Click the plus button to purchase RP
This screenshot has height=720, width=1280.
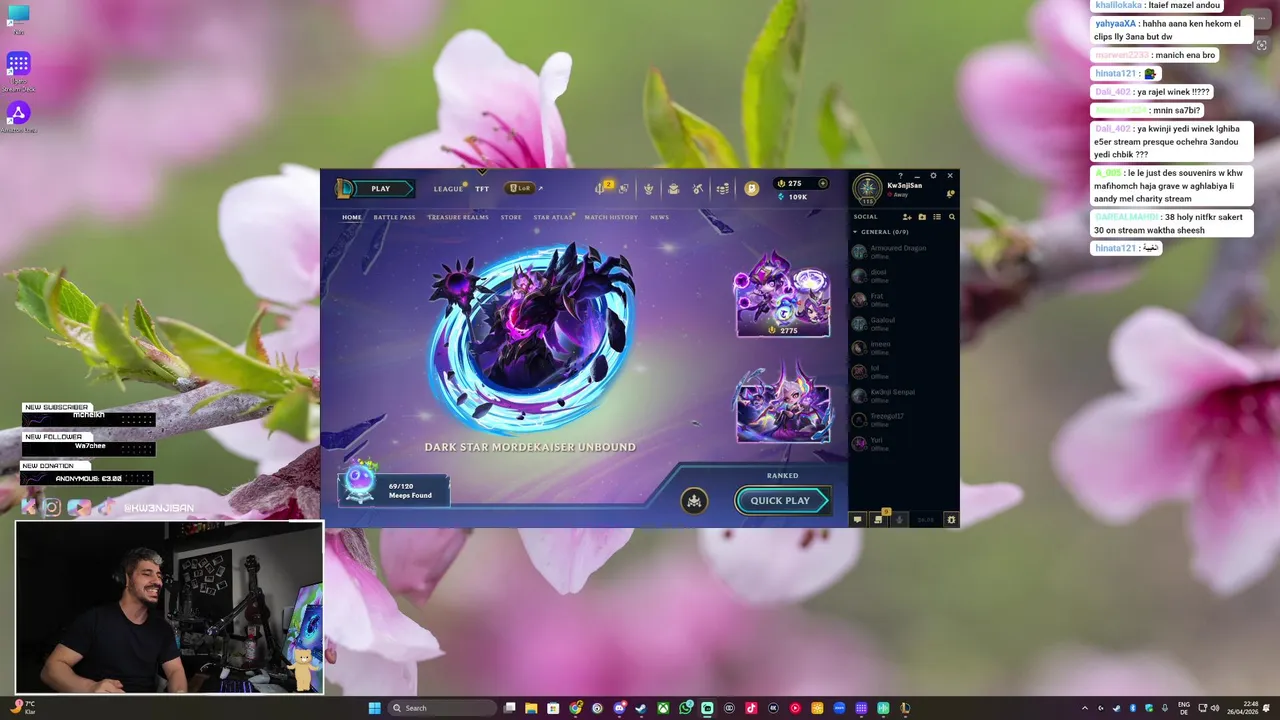tap(823, 183)
